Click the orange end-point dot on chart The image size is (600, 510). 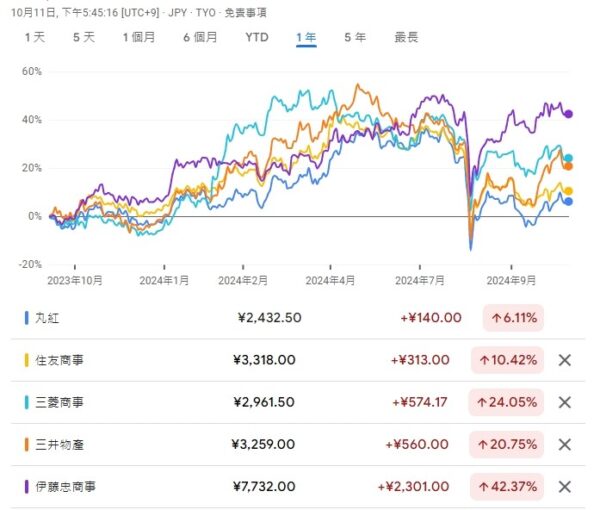pyautogui.click(x=568, y=166)
